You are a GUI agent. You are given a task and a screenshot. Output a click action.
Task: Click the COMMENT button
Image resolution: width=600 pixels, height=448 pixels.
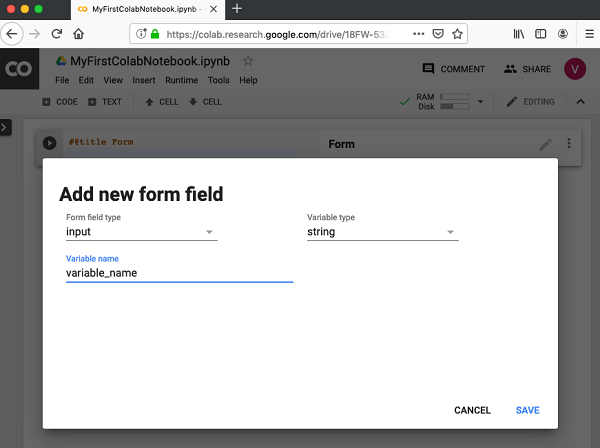[x=453, y=69]
